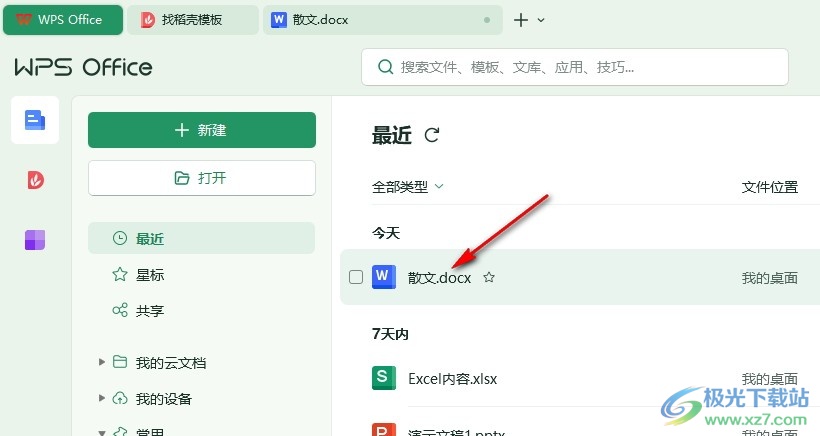Screen dimensions: 820x436
Task: Switch to the 散文.docx tab
Action: tap(382, 20)
